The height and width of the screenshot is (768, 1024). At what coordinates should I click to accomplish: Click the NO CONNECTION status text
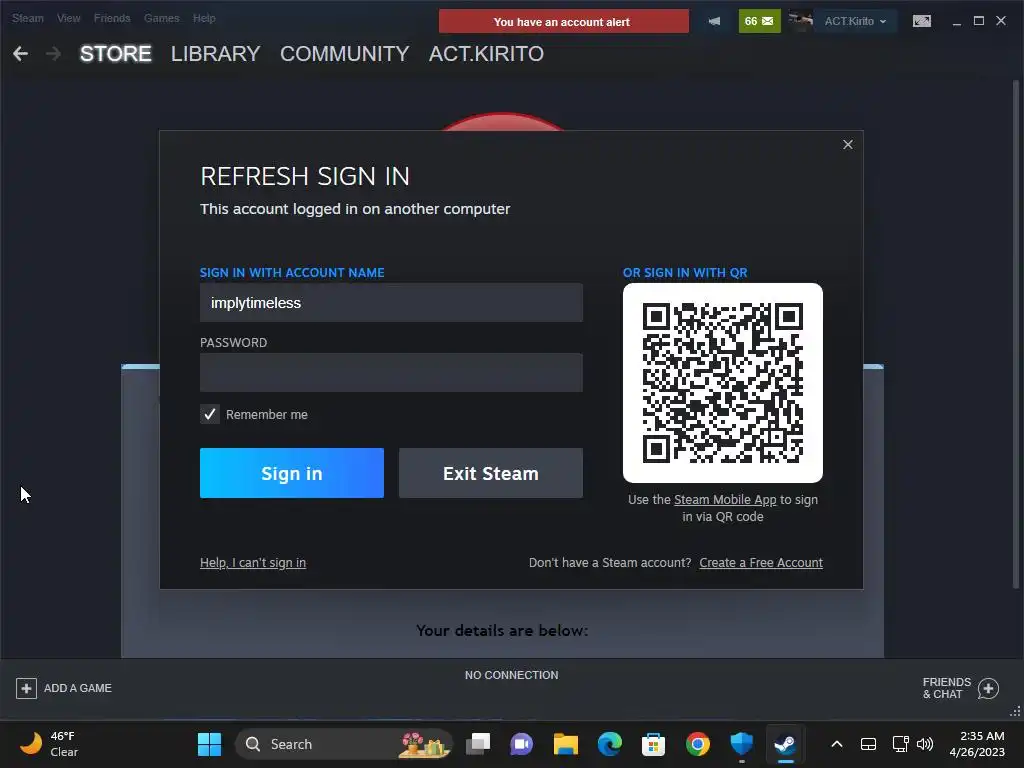point(511,675)
